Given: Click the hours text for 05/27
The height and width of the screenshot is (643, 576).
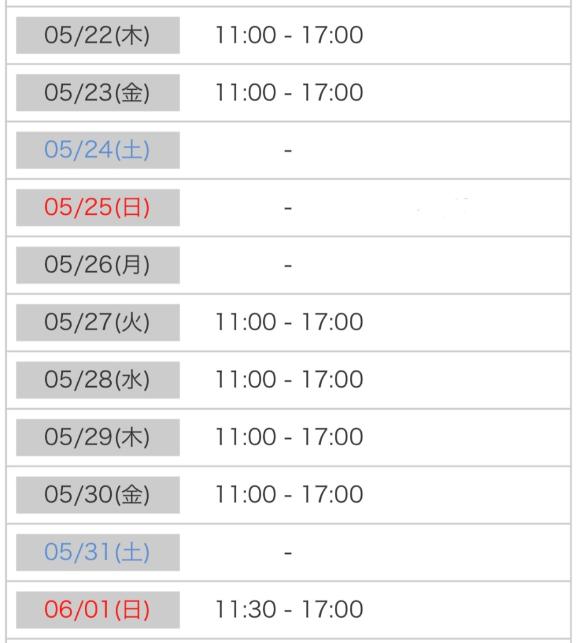Looking at the screenshot, I should click(x=289, y=322).
